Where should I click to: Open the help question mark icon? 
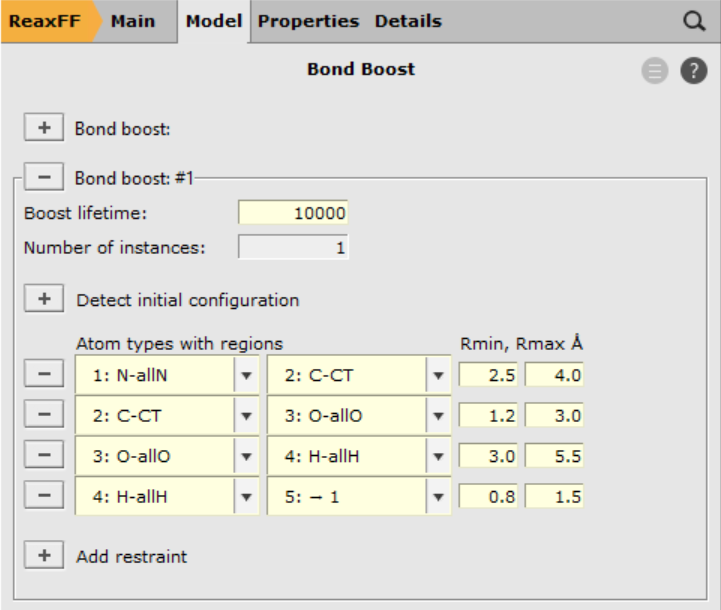[693, 71]
